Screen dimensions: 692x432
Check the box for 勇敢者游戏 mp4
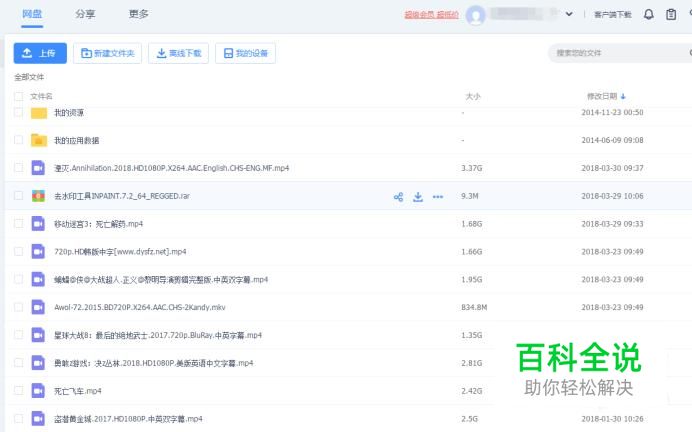(19, 363)
